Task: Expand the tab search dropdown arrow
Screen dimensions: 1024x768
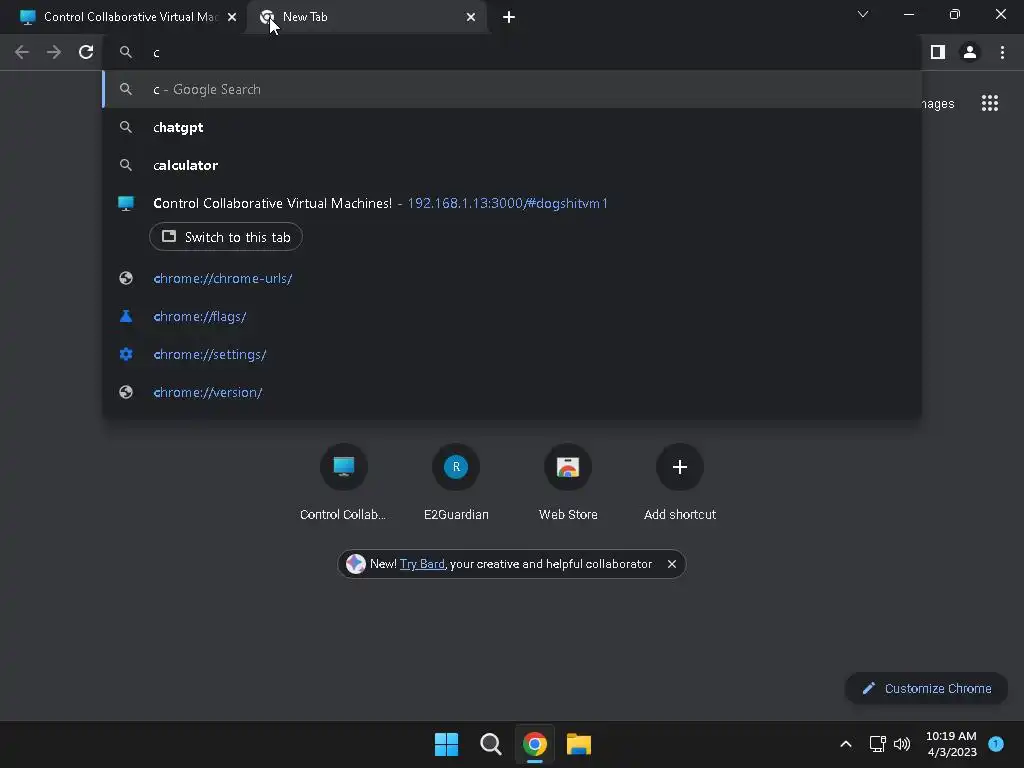Action: click(x=863, y=14)
